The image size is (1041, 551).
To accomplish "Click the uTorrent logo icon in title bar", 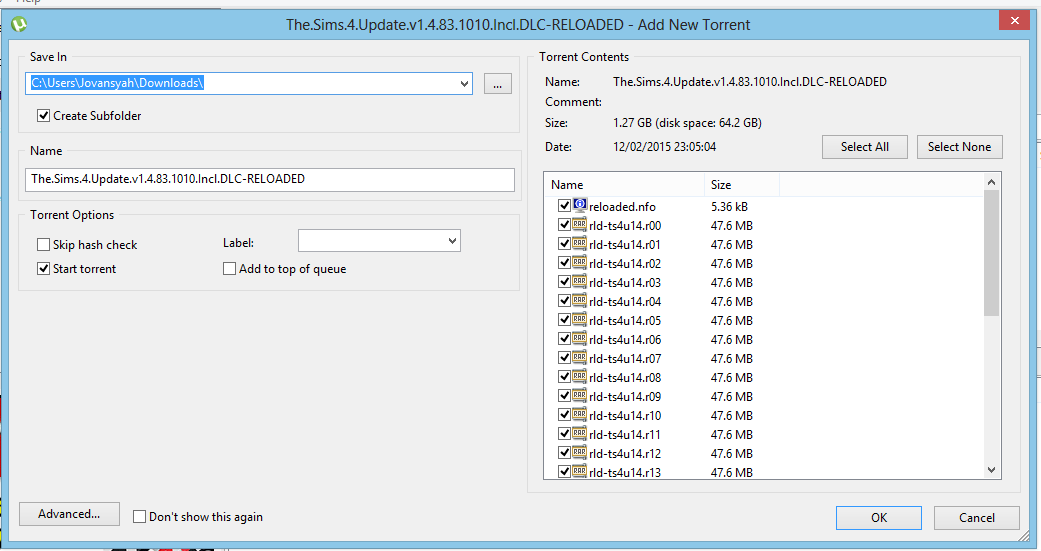I will click(19, 25).
